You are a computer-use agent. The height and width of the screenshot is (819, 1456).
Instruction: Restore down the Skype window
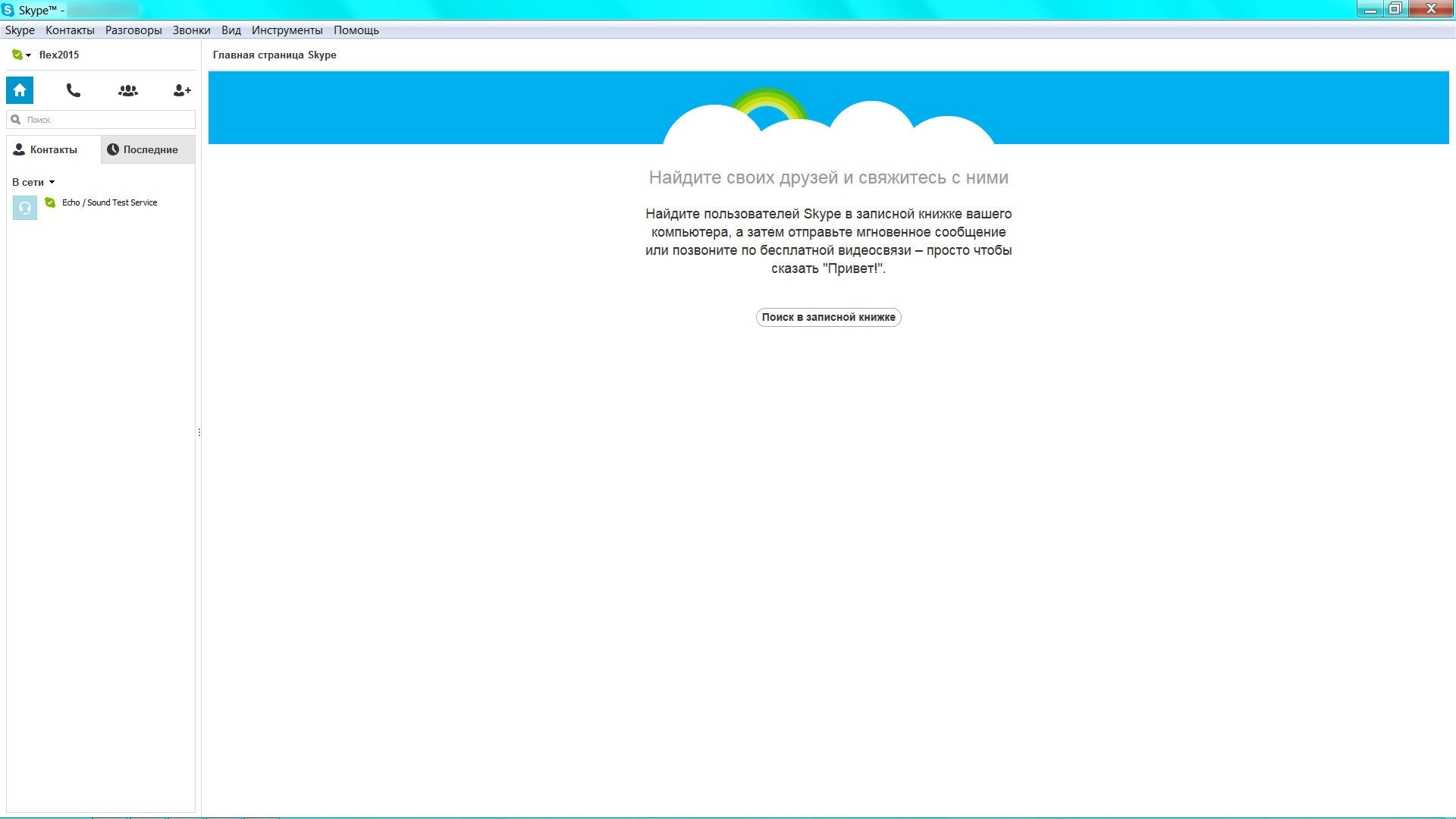1395,9
